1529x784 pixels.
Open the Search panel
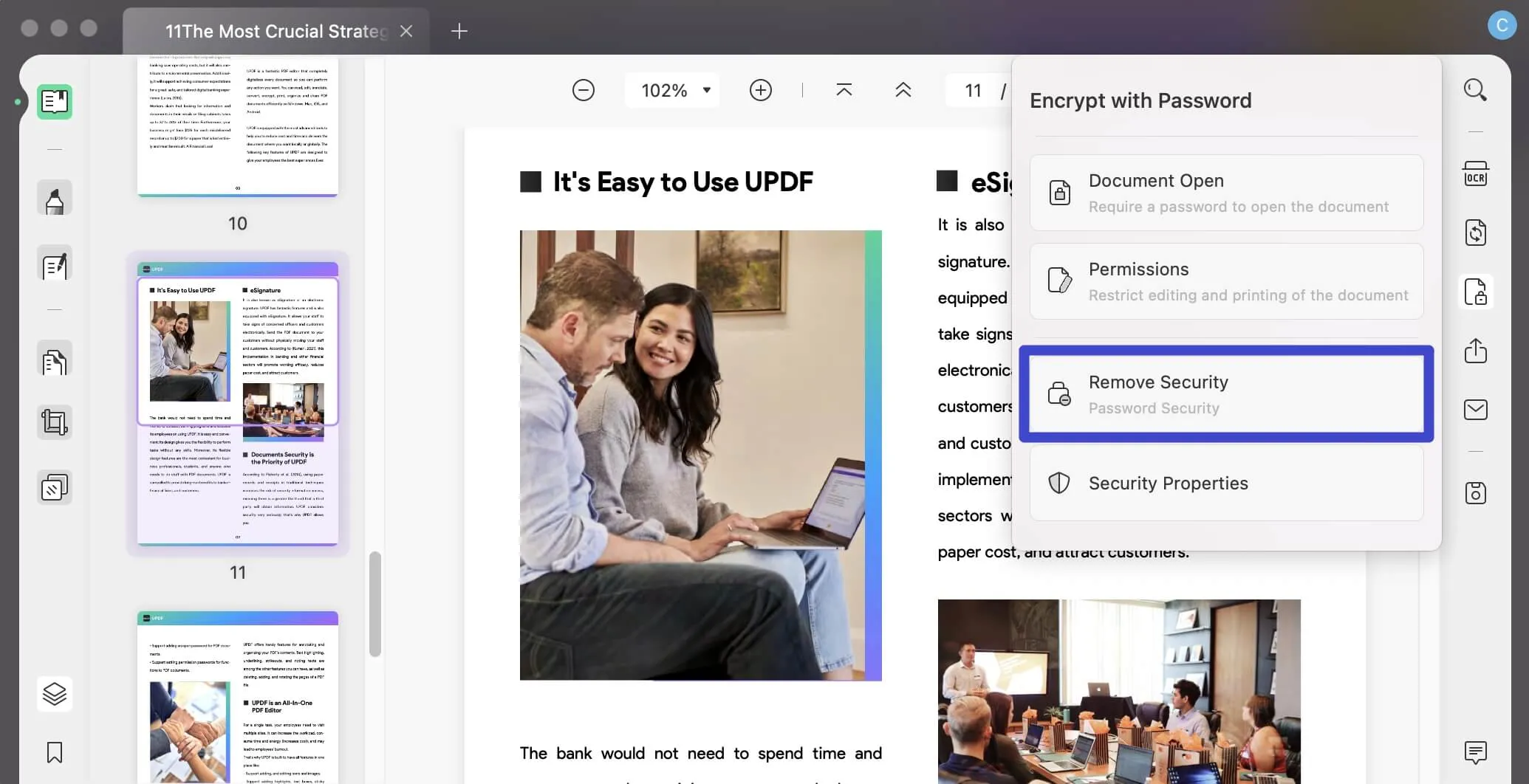point(1475,89)
